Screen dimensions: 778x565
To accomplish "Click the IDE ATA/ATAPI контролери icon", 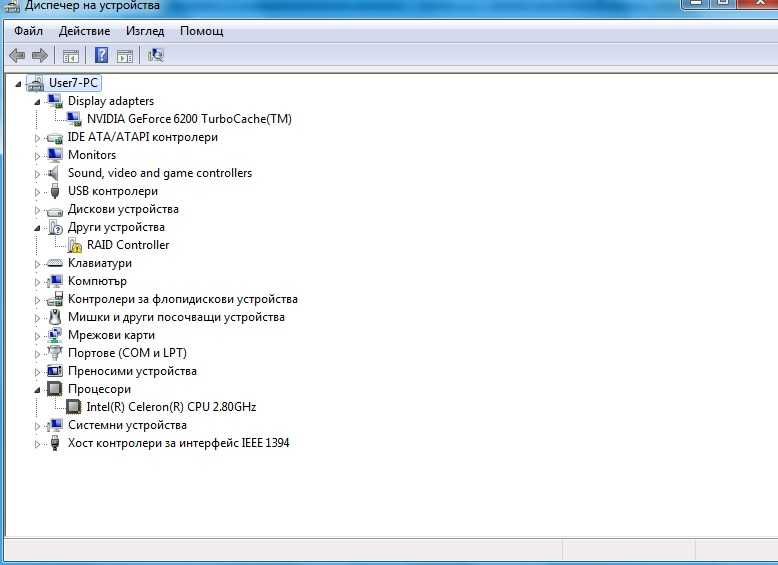I will [55, 138].
